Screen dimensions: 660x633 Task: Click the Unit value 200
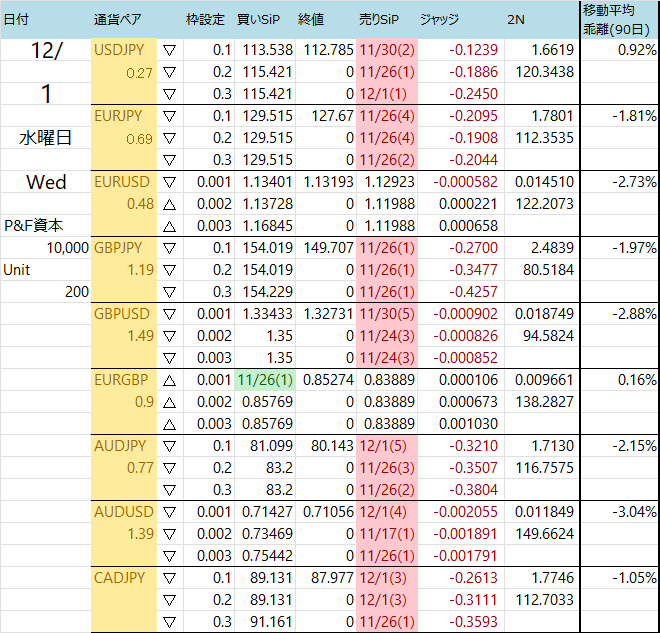tap(77, 292)
